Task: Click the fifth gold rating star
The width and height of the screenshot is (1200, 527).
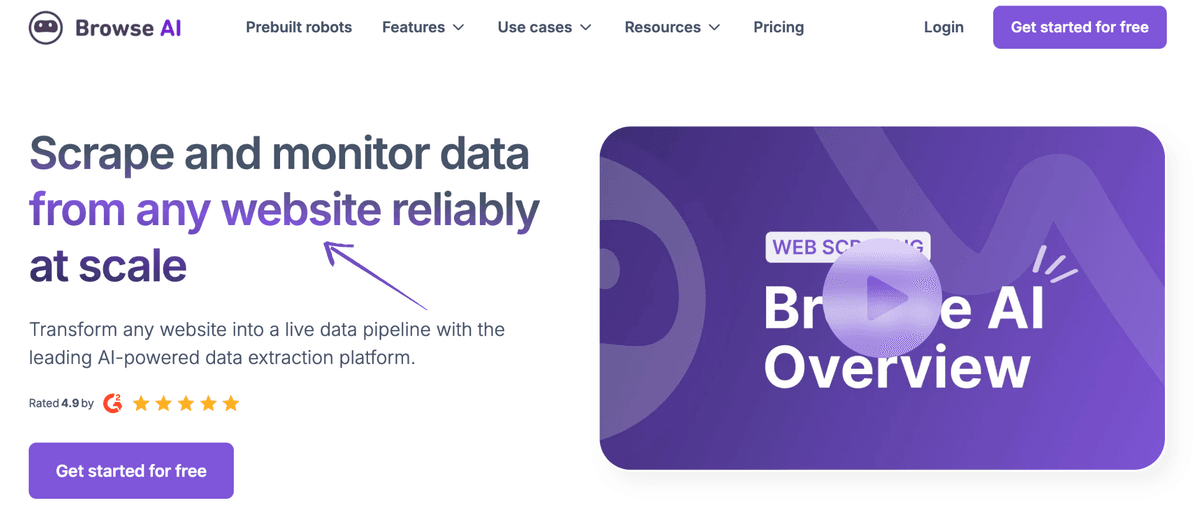Action: pyautogui.click(x=231, y=404)
